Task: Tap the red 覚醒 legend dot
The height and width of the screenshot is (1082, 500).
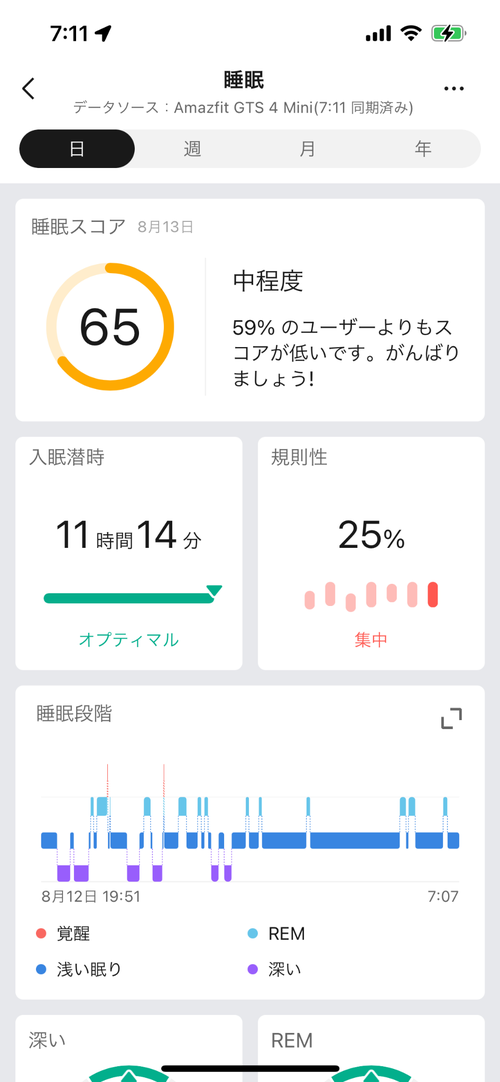Action: click(x=41, y=934)
